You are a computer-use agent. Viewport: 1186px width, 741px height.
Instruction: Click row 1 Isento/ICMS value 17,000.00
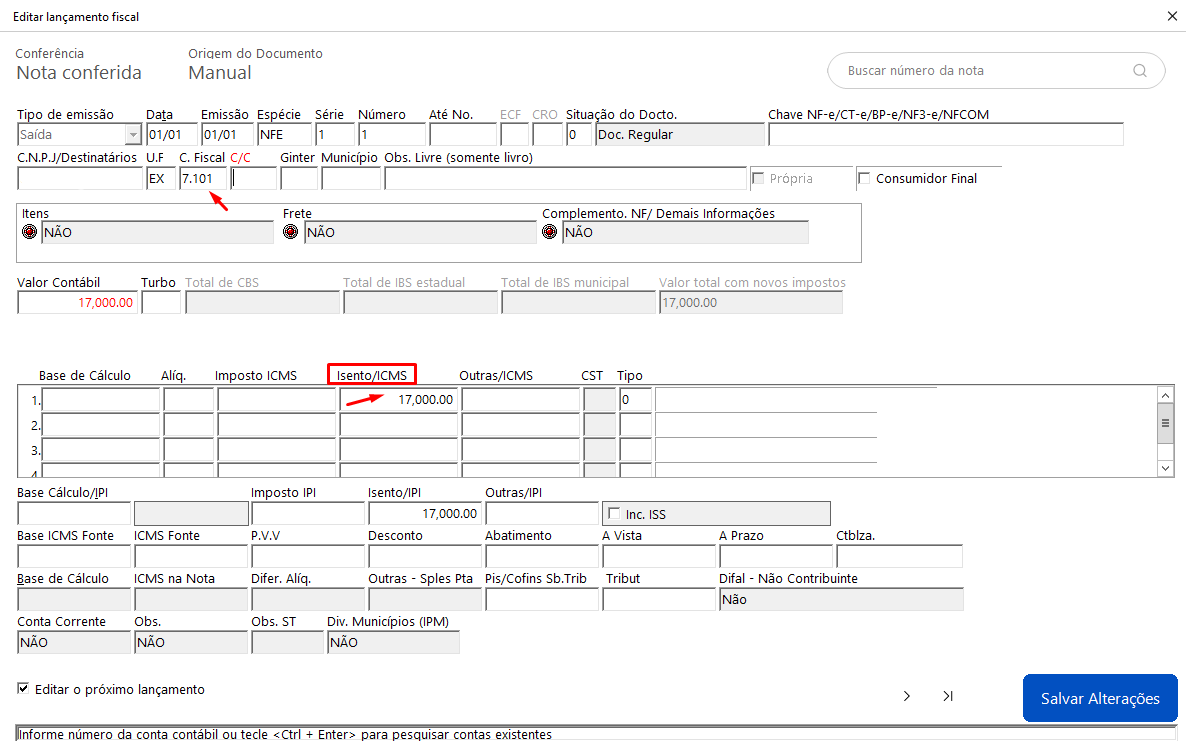pyautogui.click(x=398, y=399)
